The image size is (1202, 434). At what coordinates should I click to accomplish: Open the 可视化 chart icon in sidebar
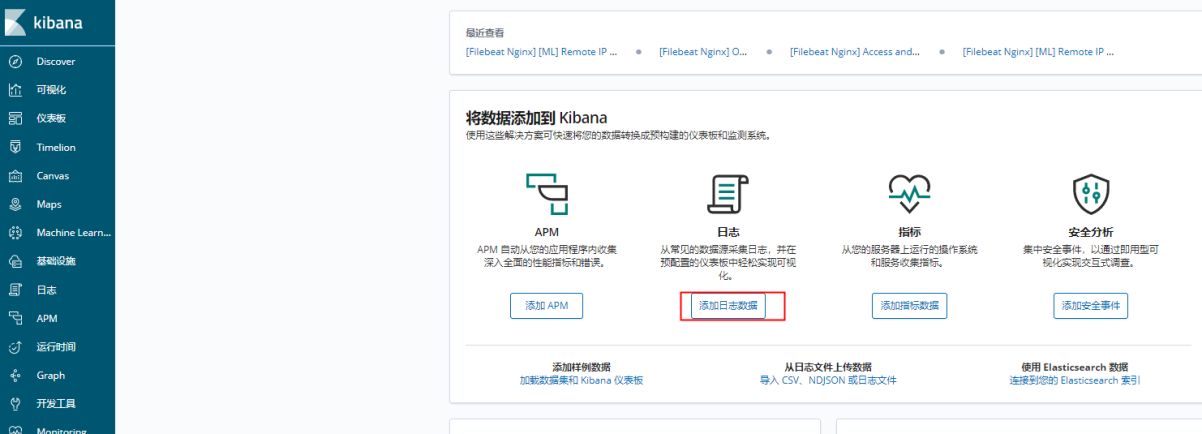[x=15, y=90]
